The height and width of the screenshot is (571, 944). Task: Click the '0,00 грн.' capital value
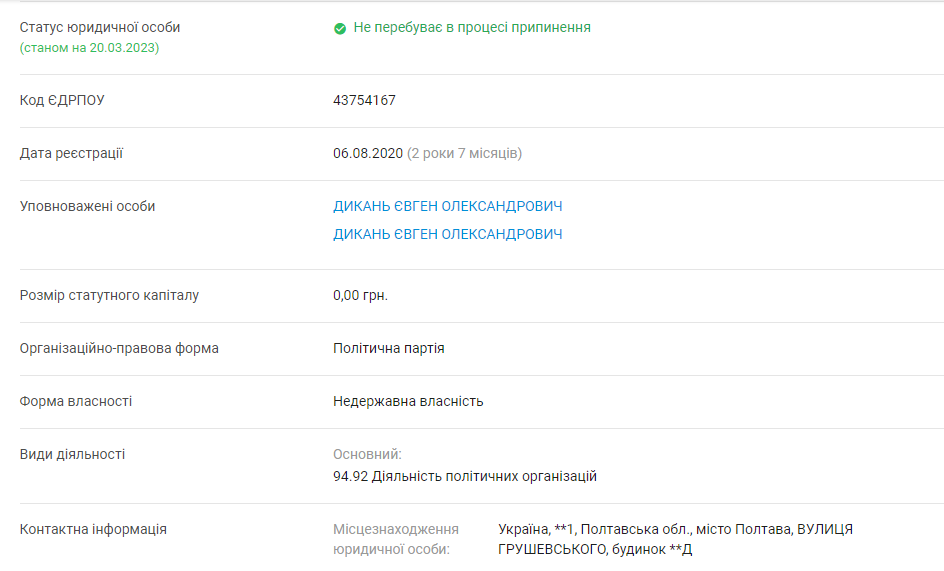360,295
